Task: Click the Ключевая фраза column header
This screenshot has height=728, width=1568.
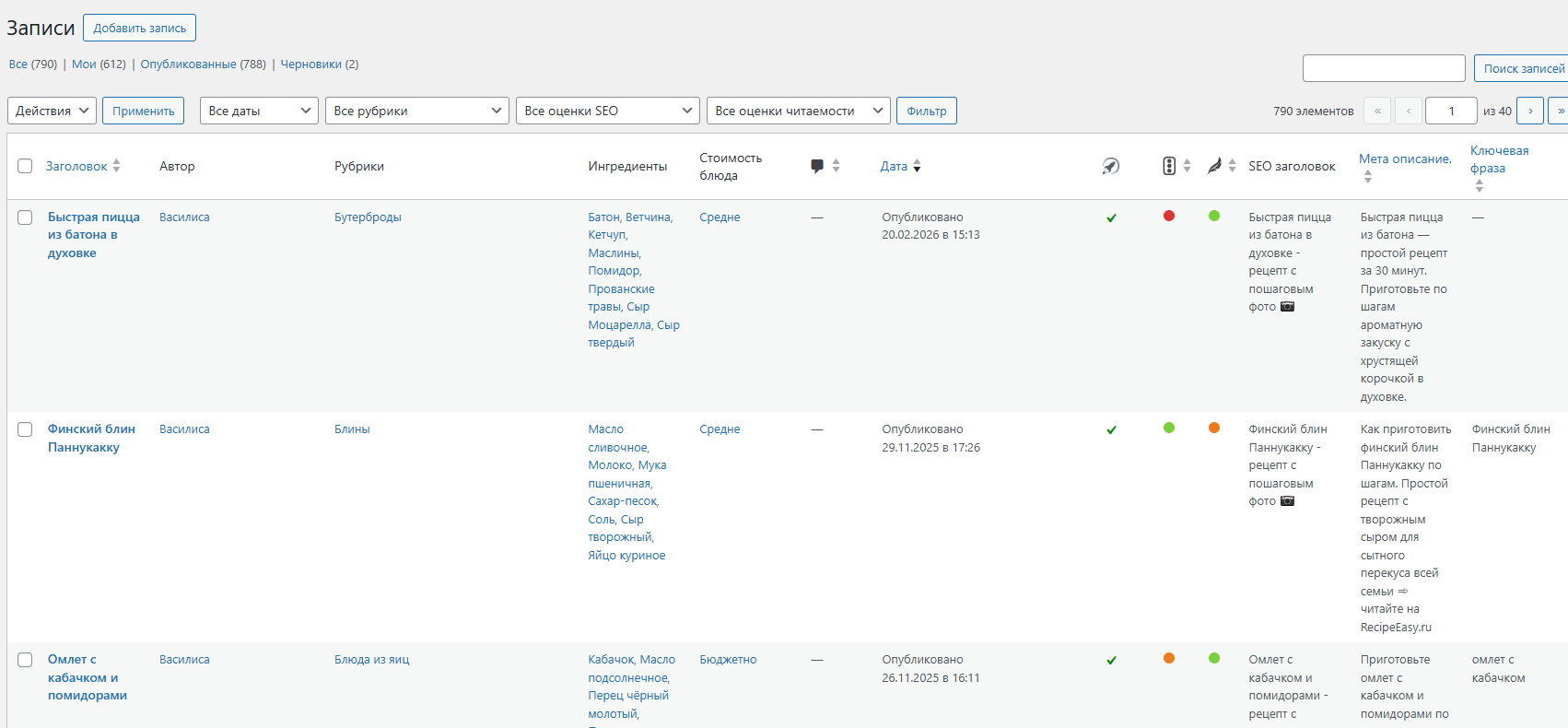Action: (x=1499, y=159)
